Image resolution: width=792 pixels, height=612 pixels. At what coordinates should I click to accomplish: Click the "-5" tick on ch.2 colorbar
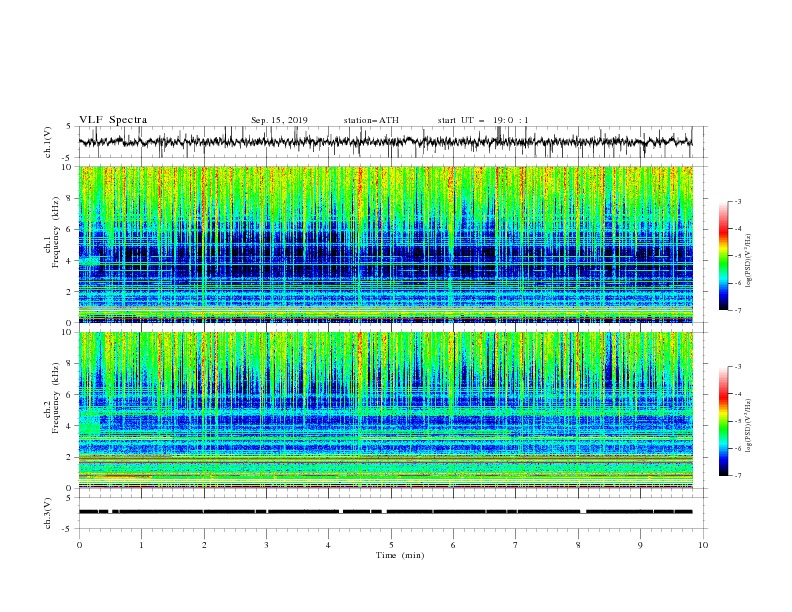coord(738,421)
